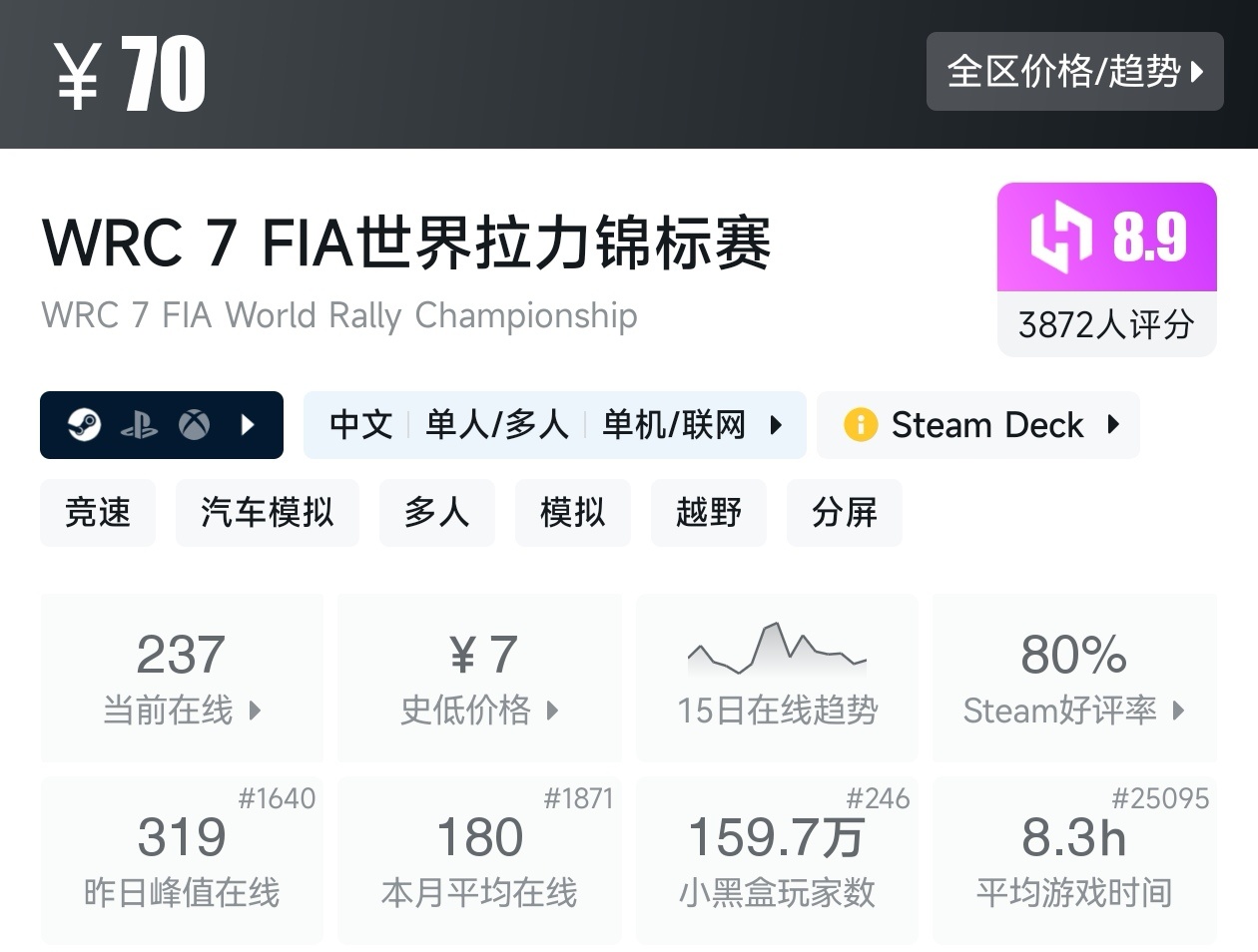Click the Xiaoheihe rating badge showing 8.9
Screen dimensions: 1258x952
(1105, 236)
